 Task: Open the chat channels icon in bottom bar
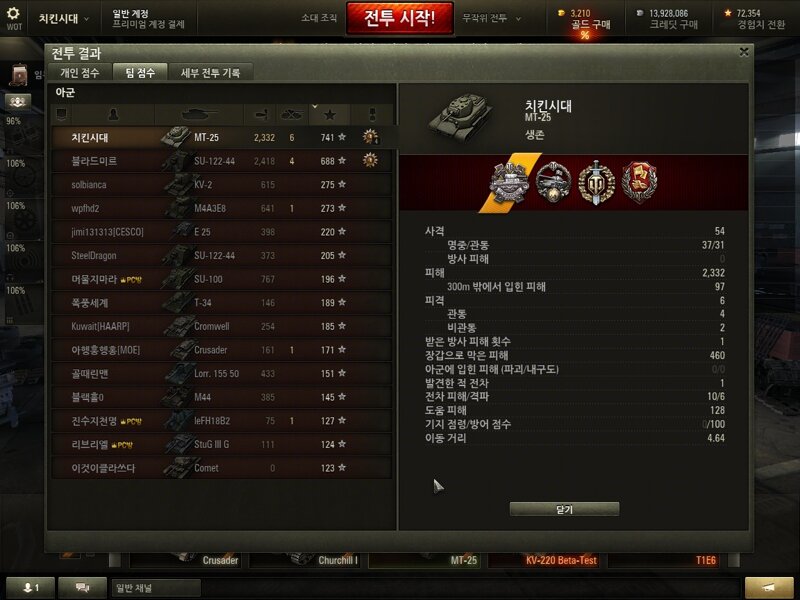82,588
